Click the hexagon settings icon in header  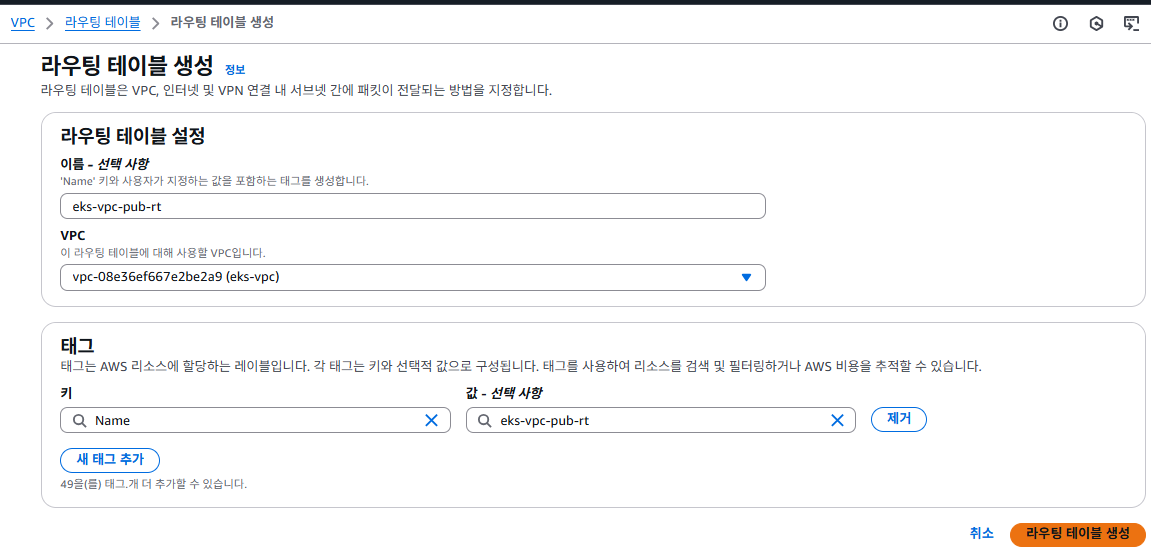(1096, 23)
